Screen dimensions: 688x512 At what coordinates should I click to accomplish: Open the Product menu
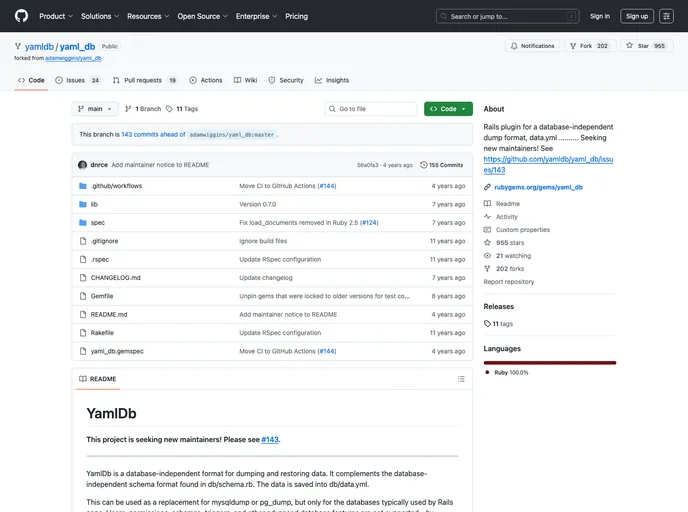pos(56,16)
